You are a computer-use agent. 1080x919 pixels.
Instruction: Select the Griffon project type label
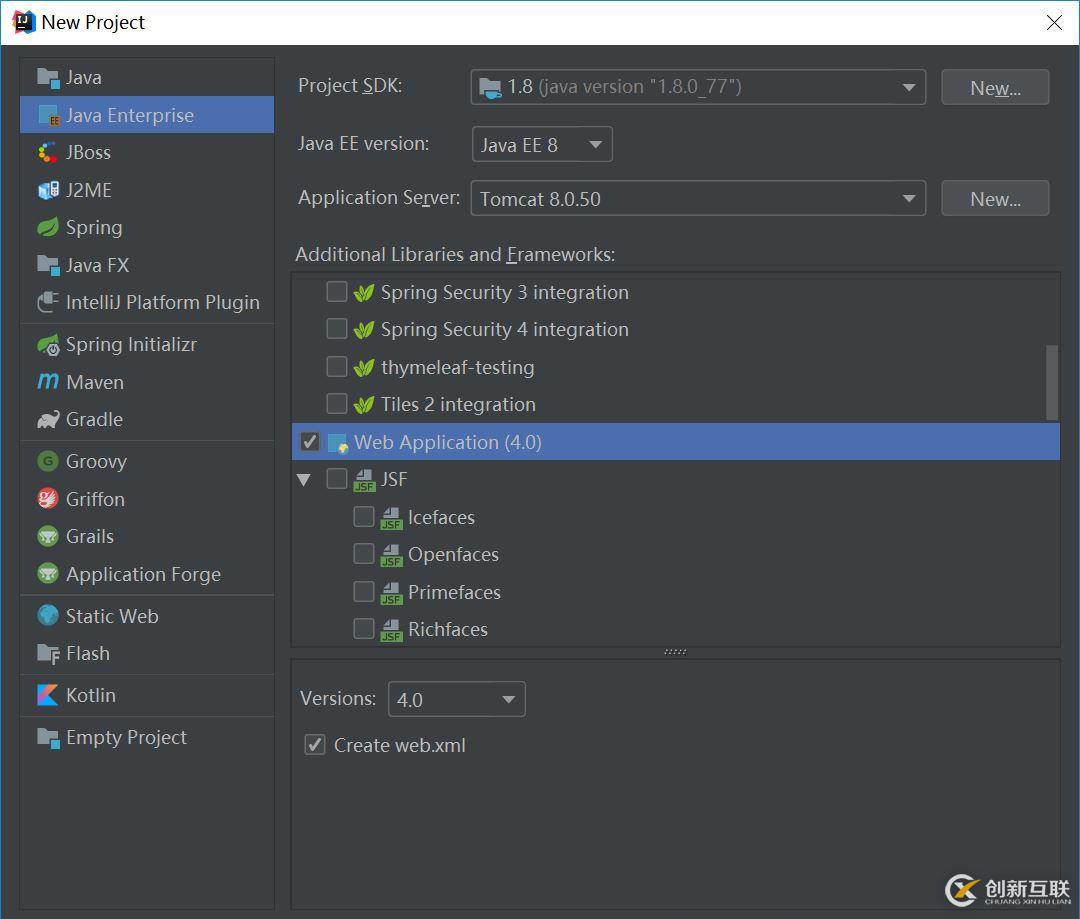tap(95, 499)
